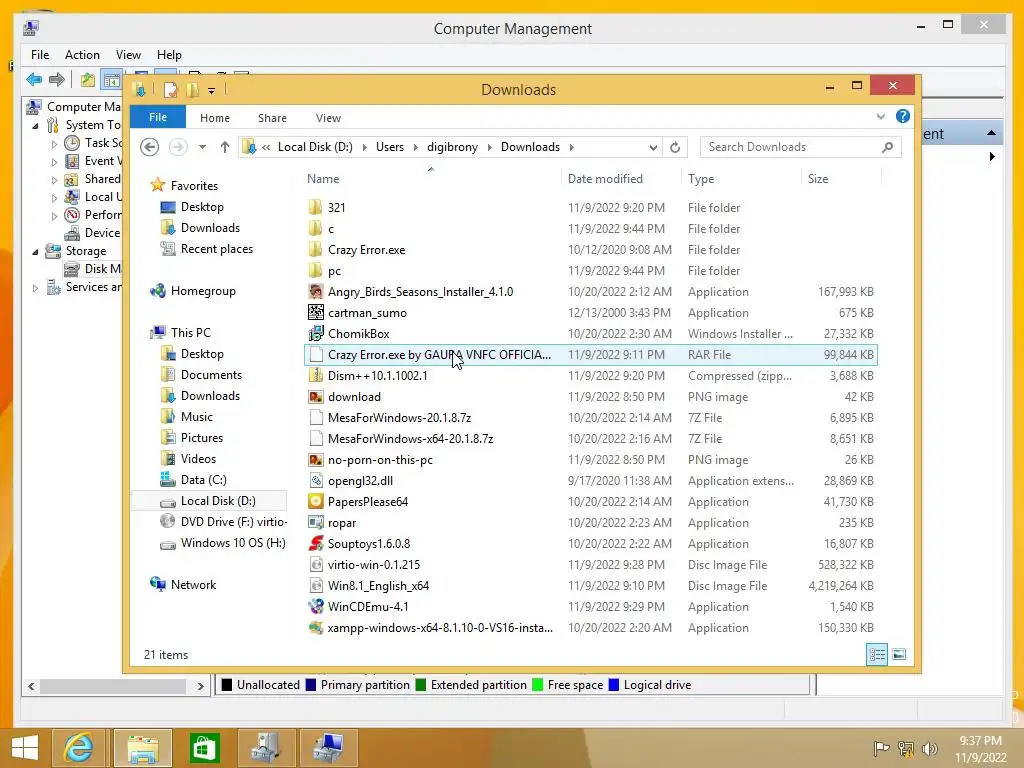This screenshot has height=768, width=1024.
Task: Go up one folder level arrow
Action: [225, 148]
